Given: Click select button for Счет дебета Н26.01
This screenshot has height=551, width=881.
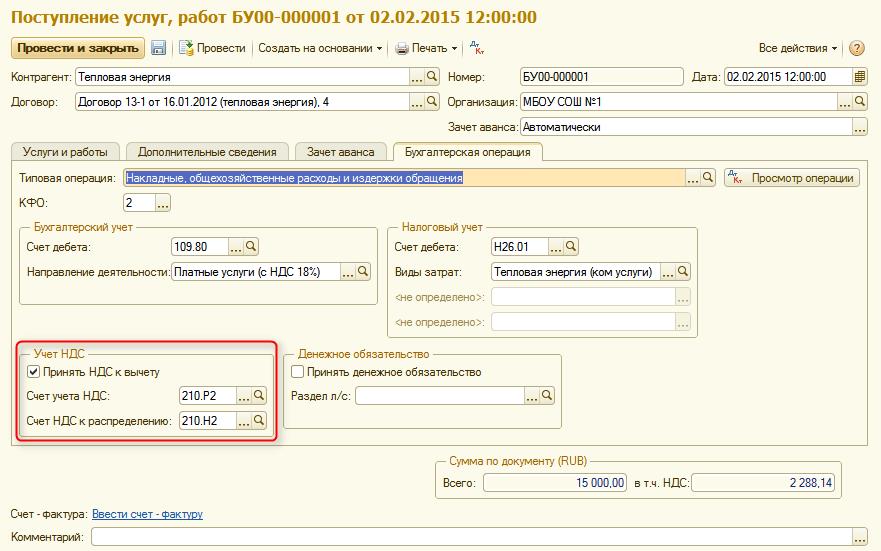Looking at the screenshot, I should (556, 247).
